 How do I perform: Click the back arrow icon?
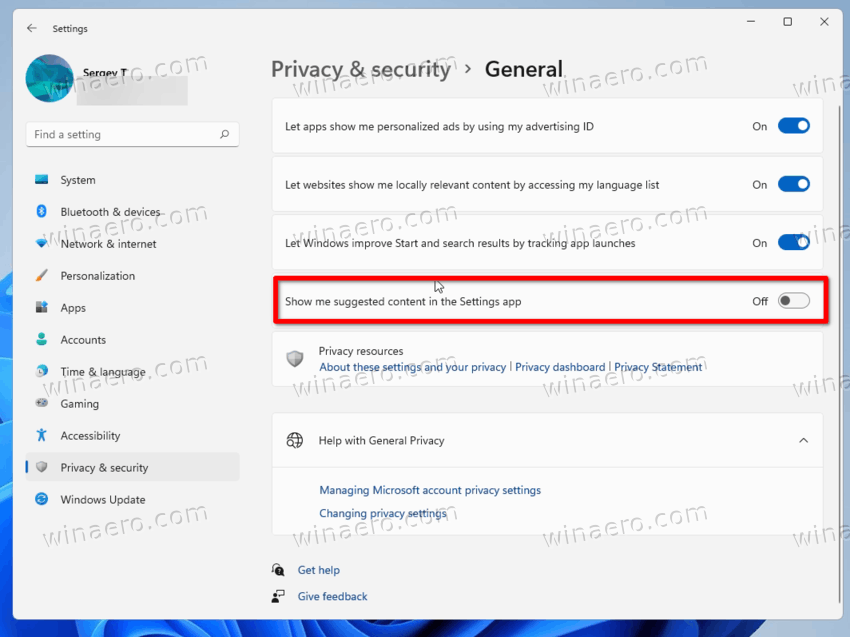click(x=32, y=28)
